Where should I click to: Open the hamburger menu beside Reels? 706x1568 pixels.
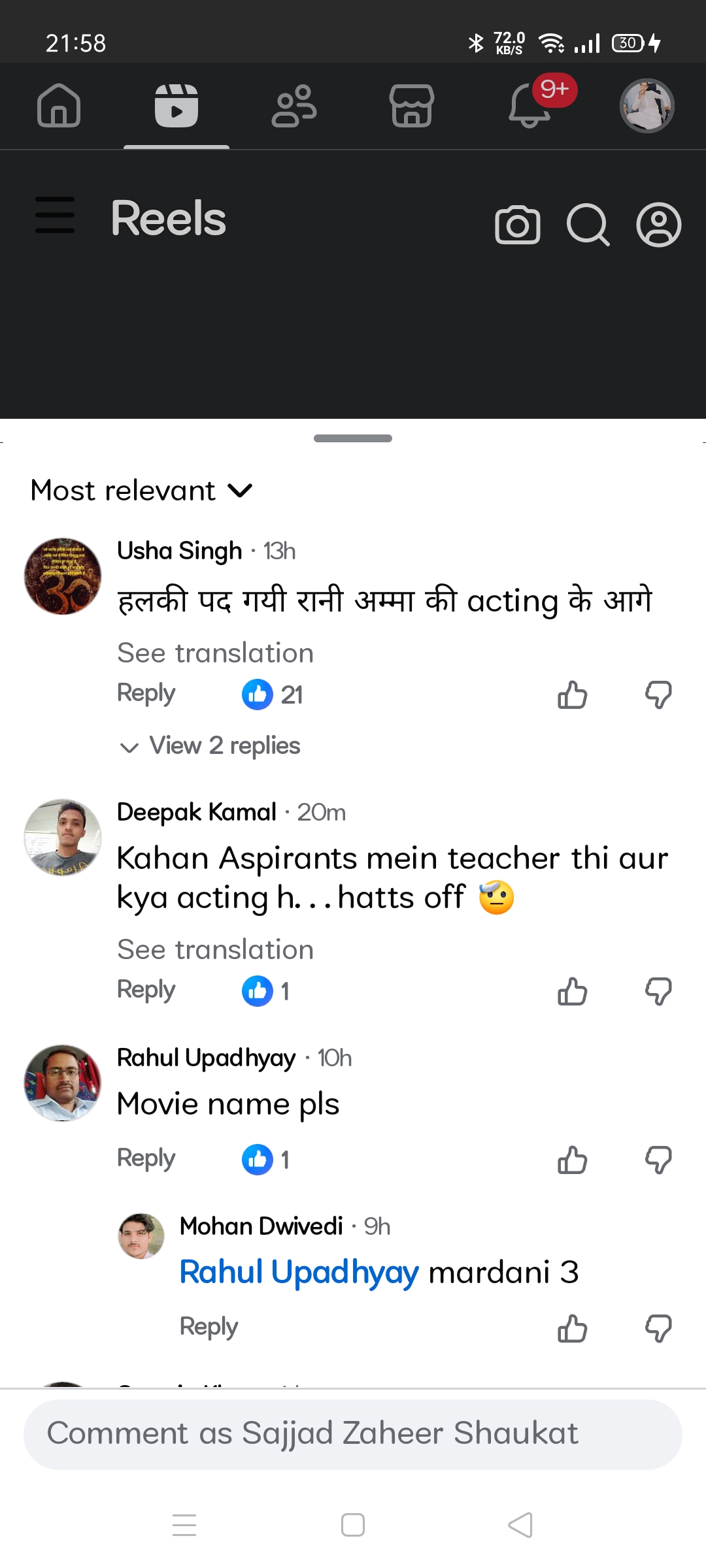55,216
